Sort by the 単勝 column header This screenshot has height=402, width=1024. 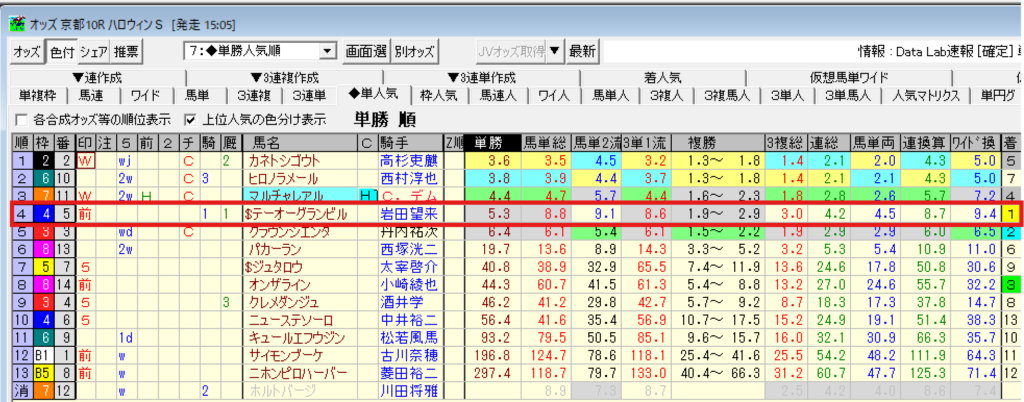click(x=492, y=142)
